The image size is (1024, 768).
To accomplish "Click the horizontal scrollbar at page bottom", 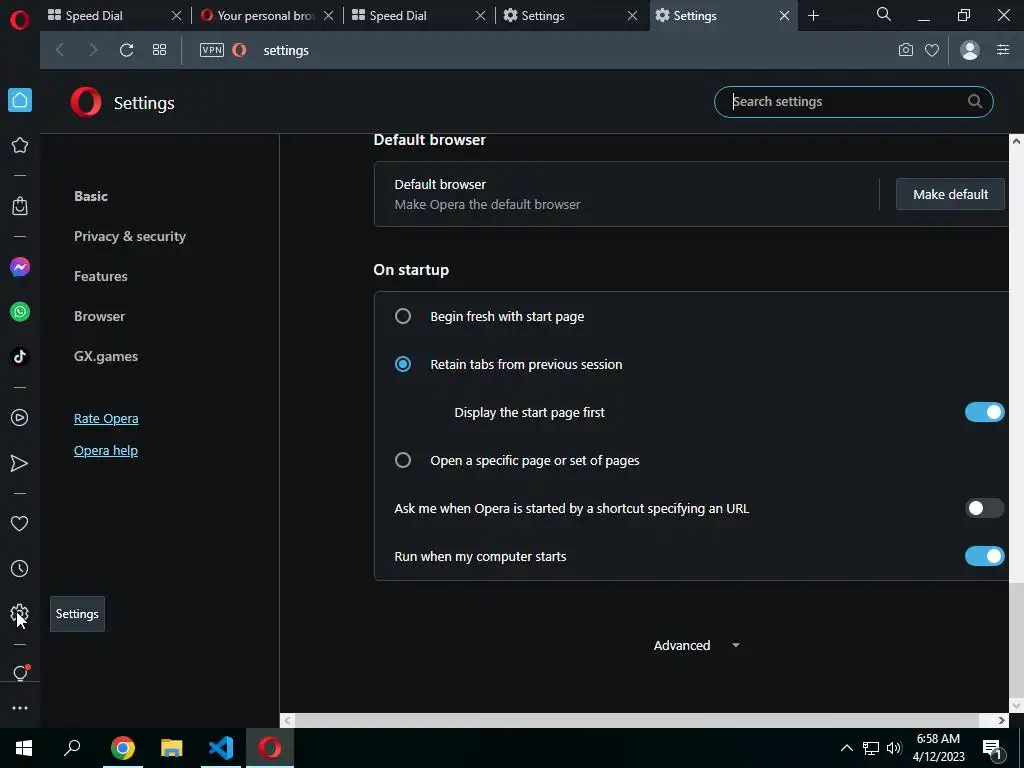I will [637, 720].
